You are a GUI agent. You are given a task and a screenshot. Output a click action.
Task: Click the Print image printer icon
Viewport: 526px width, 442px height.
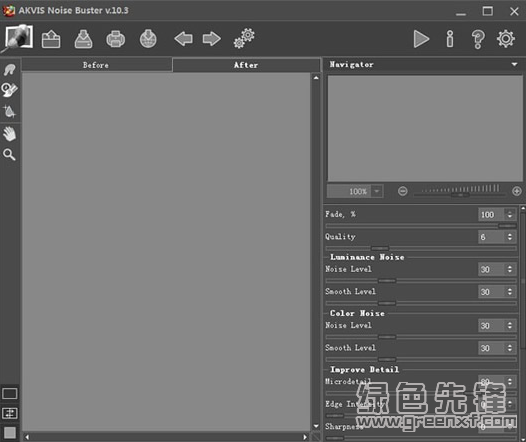(x=116, y=39)
